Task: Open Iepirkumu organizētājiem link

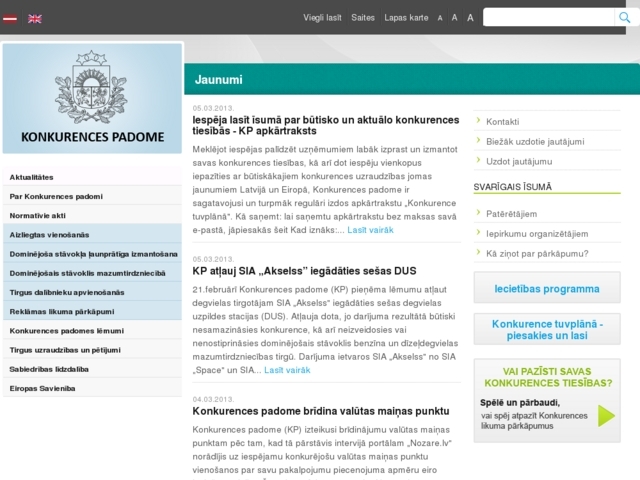Action: [x=537, y=234]
